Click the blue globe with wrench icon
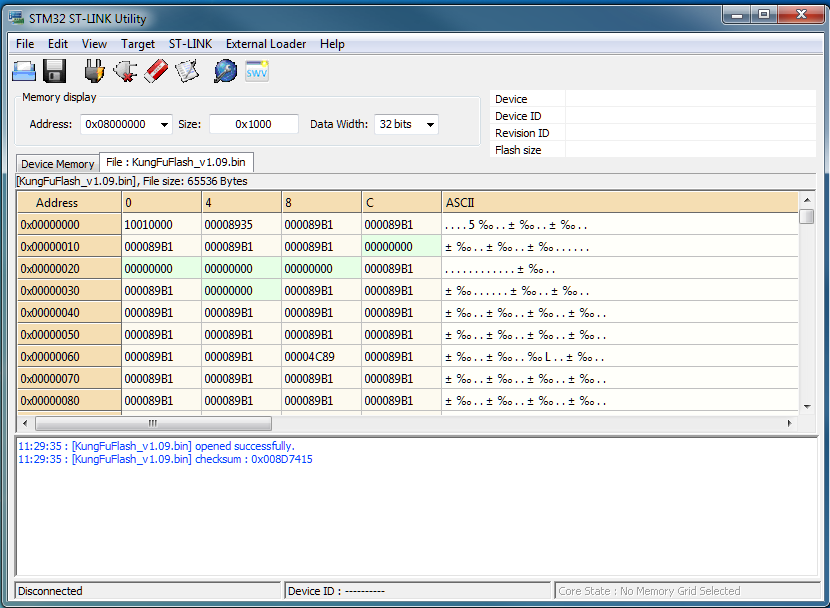Image resolution: width=830 pixels, height=608 pixels. point(225,71)
